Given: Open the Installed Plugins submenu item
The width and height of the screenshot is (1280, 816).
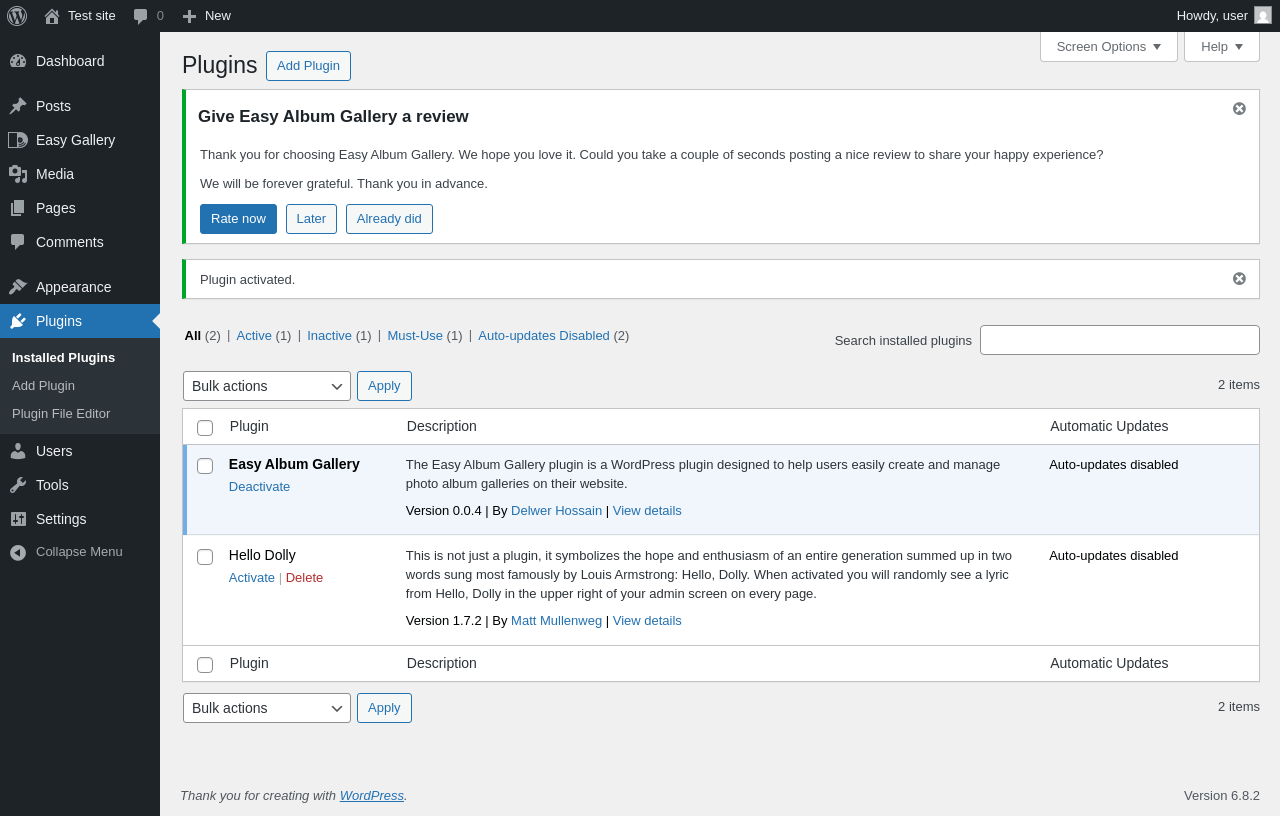Looking at the screenshot, I should tap(63, 357).
